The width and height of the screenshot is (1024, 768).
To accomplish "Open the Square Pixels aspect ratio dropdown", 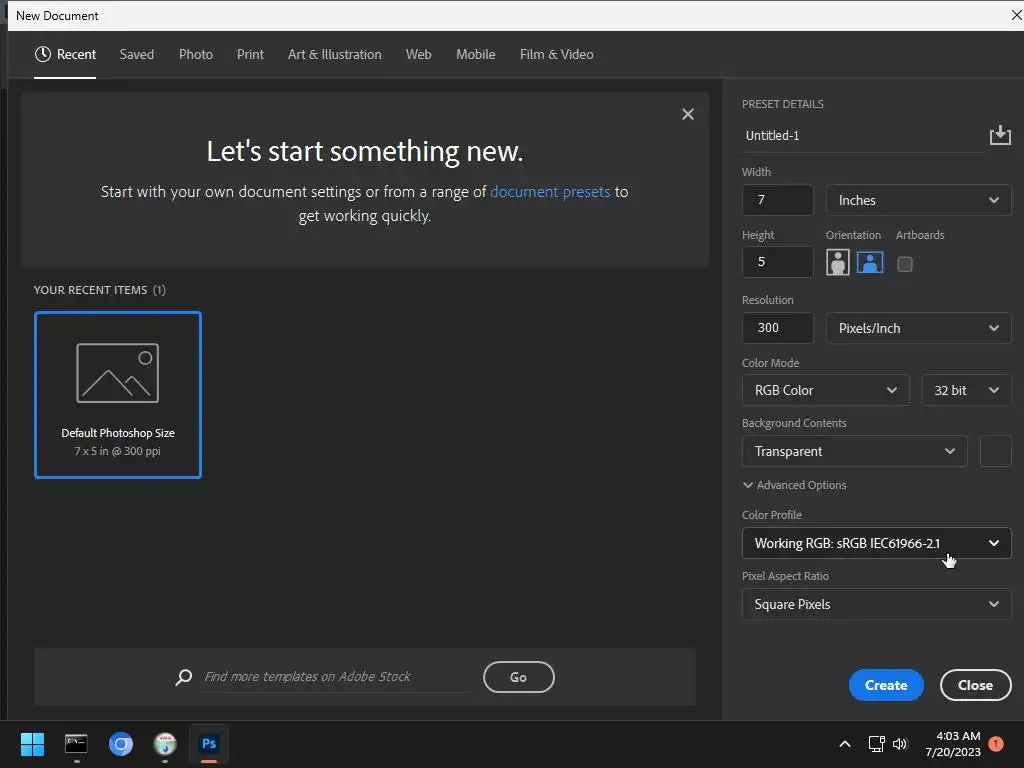I will (876, 605).
